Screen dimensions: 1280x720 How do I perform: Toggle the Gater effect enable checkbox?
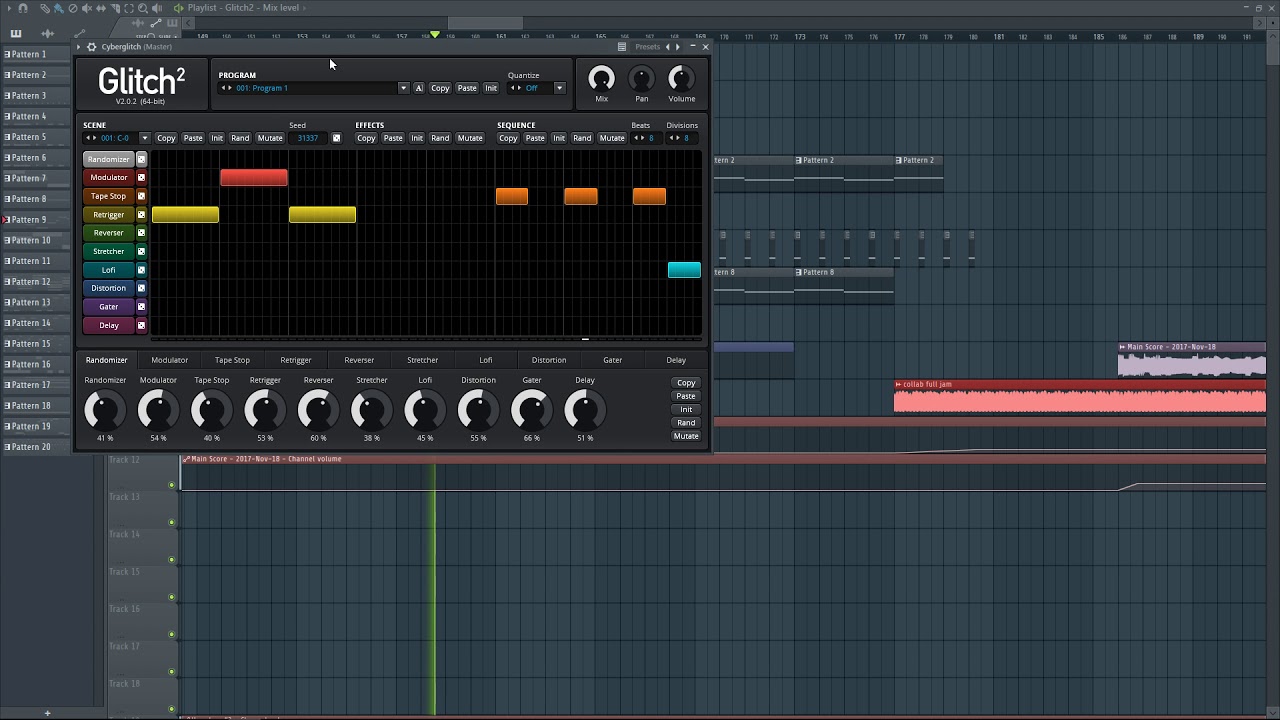[141, 307]
